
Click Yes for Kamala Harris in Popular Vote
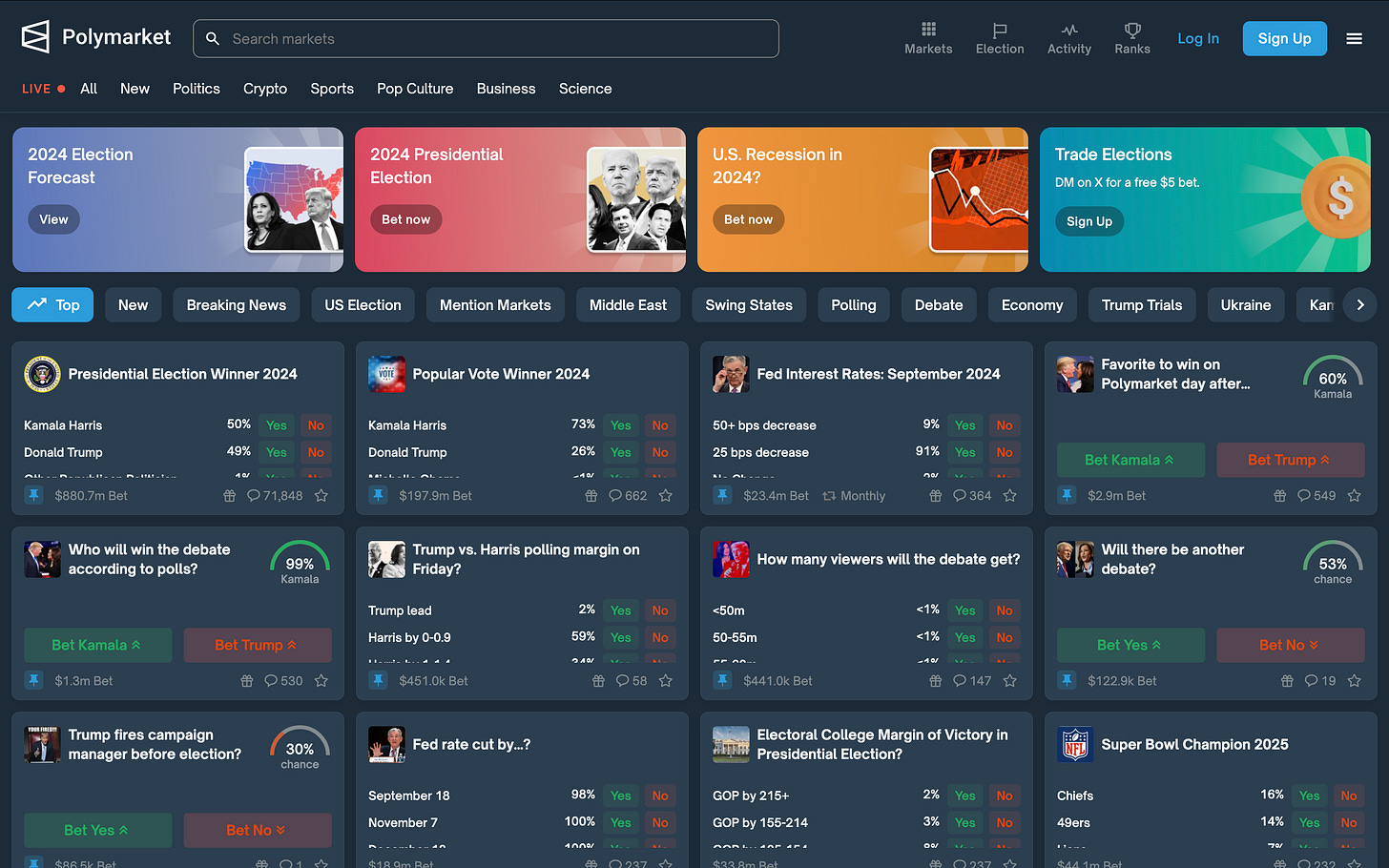coord(621,425)
